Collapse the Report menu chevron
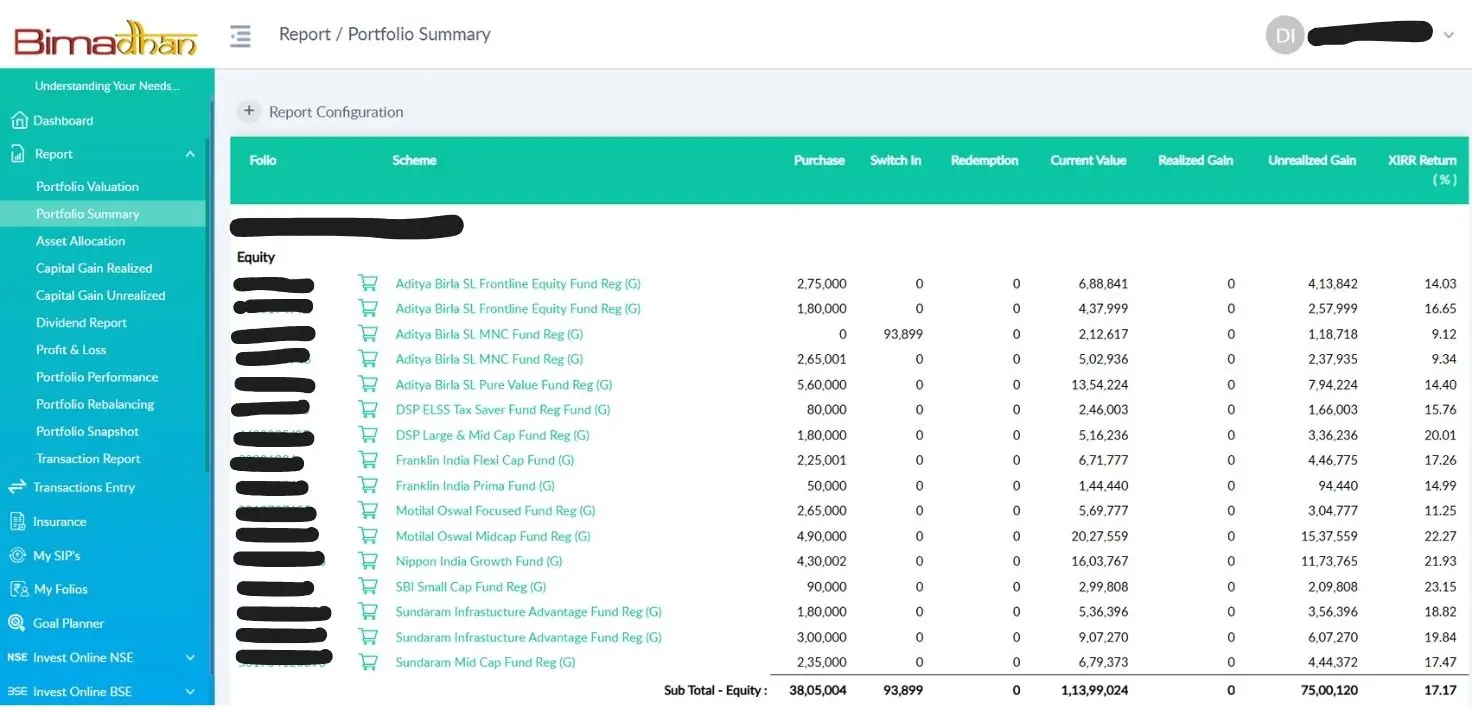Screen dimensions: 1472x710 click(190, 154)
